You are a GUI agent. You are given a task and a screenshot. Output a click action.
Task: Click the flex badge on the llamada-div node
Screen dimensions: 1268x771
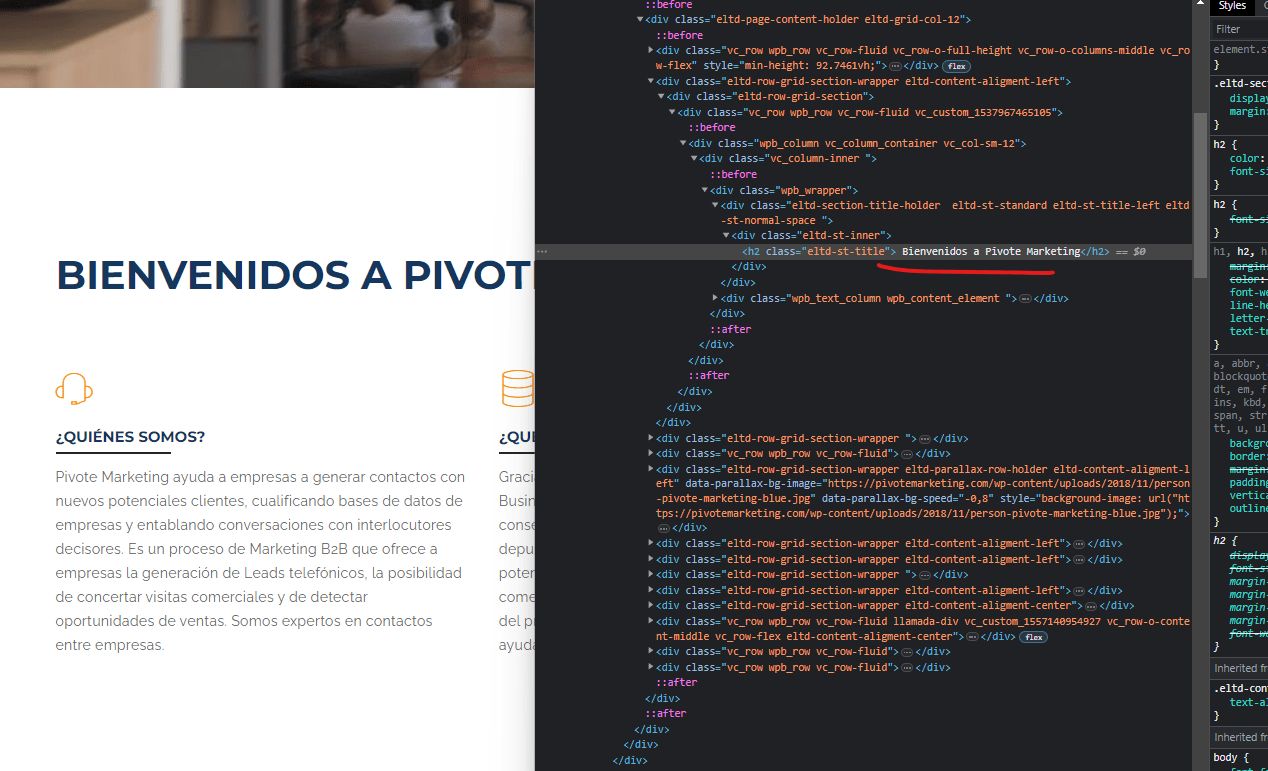(1033, 637)
